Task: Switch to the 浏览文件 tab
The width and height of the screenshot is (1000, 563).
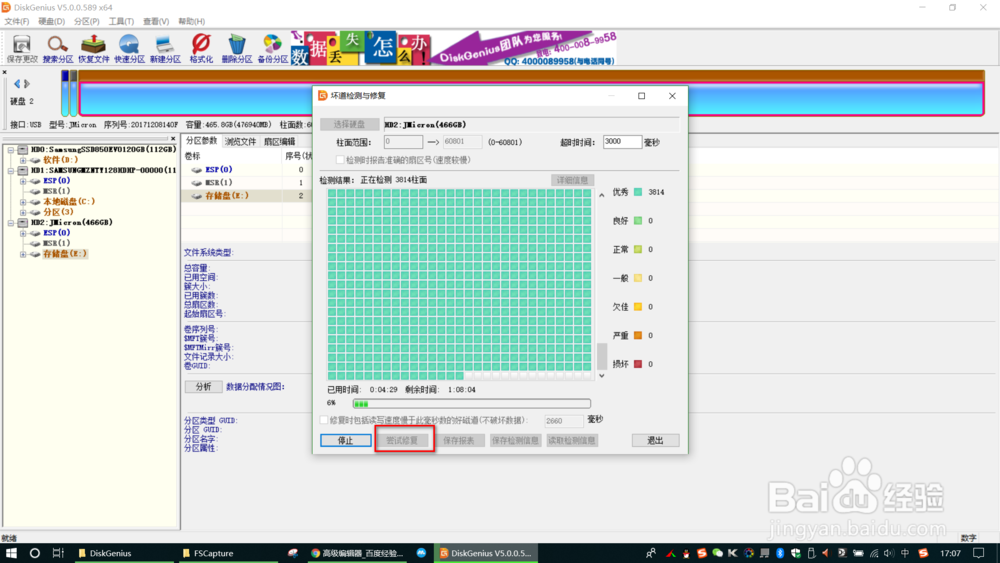Action: tap(240, 142)
